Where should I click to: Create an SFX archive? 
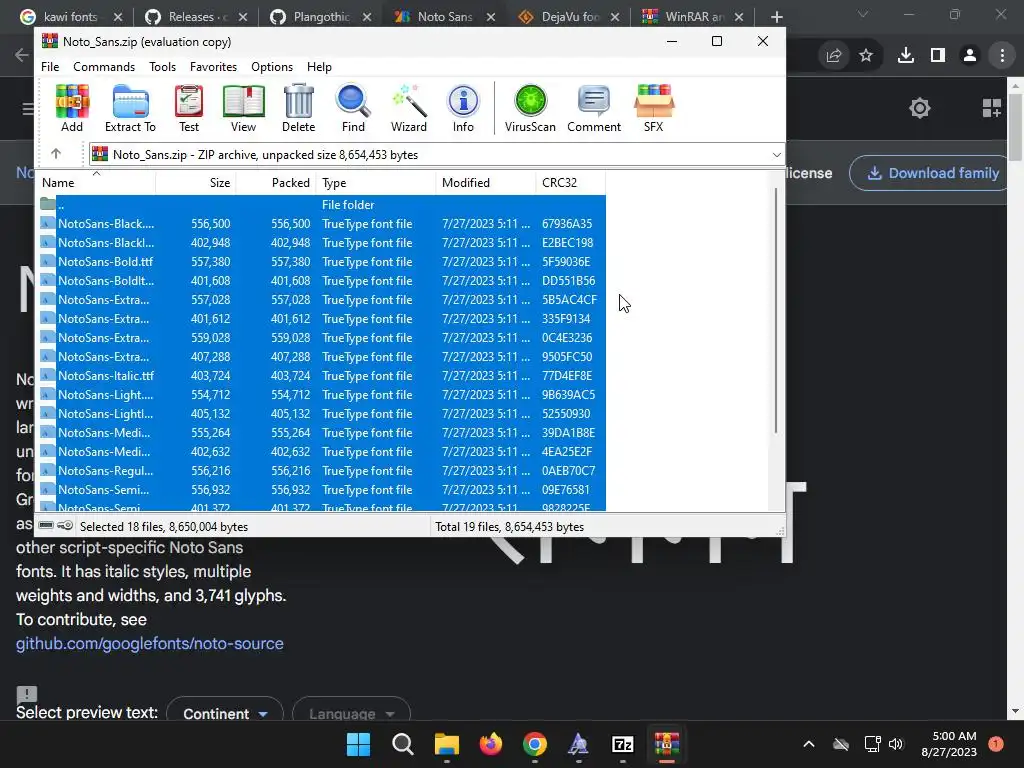[x=654, y=108]
